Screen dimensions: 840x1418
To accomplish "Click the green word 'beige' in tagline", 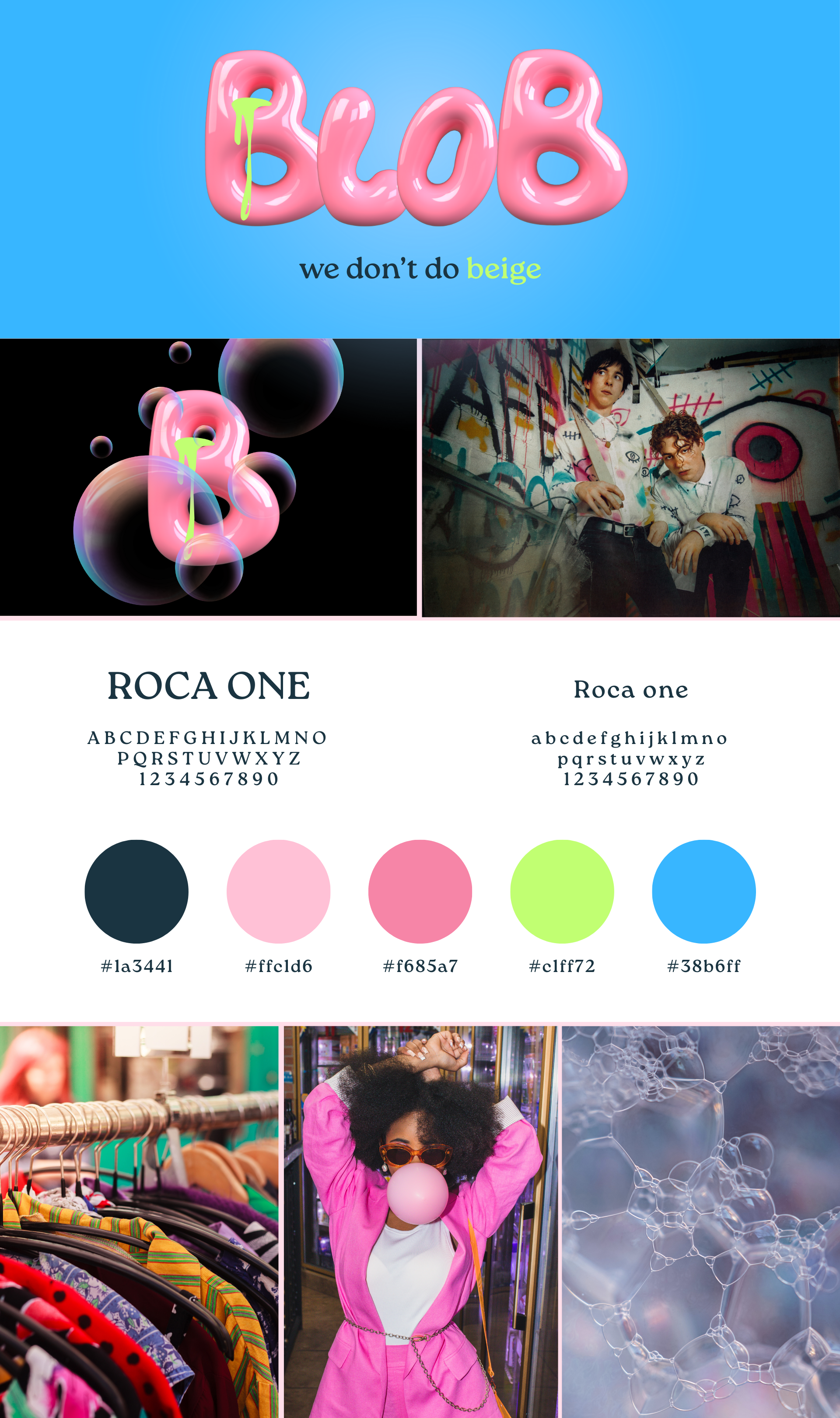I will coord(504,270).
